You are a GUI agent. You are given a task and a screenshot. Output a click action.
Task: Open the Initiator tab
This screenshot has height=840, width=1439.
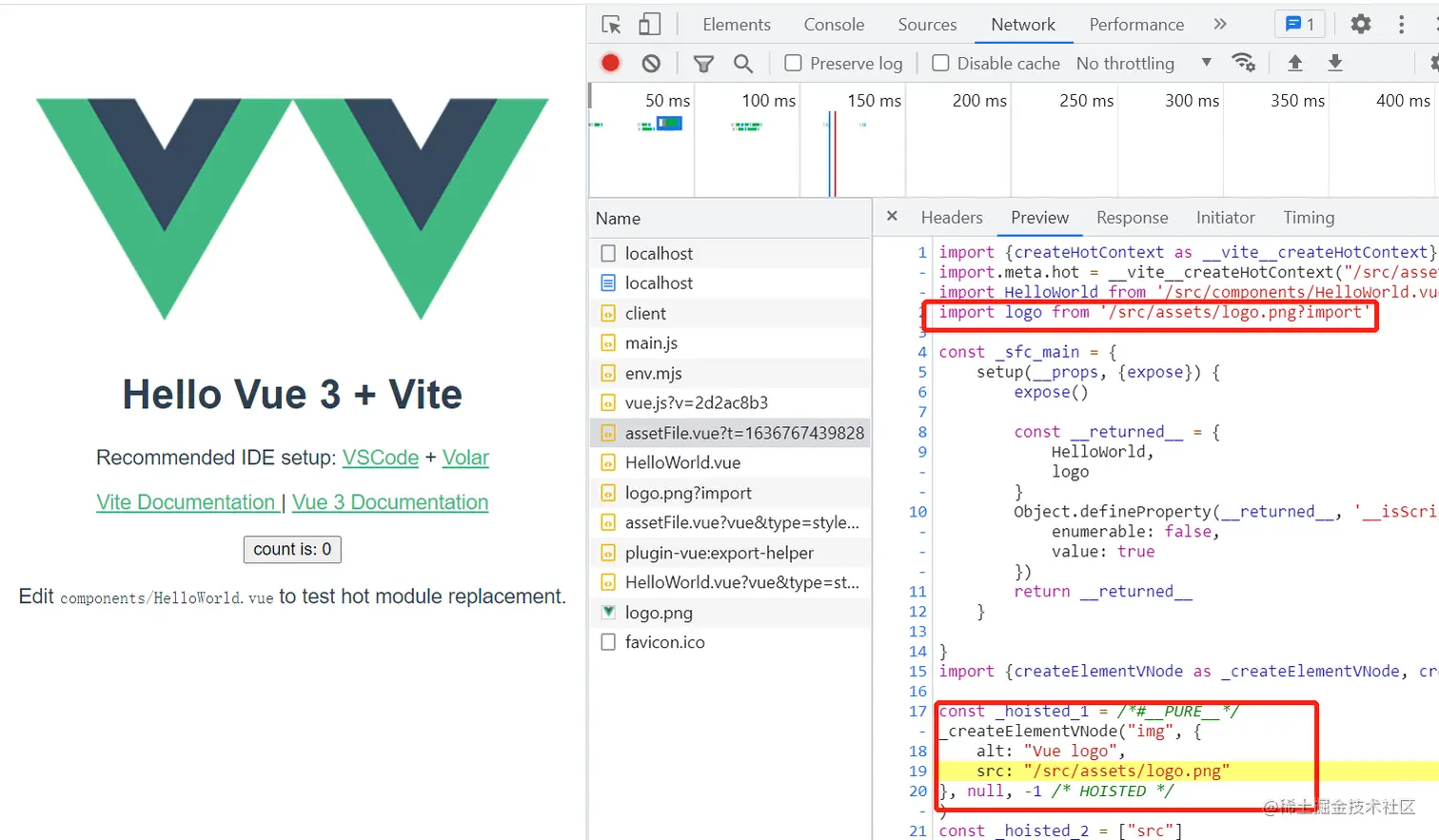[1225, 218]
